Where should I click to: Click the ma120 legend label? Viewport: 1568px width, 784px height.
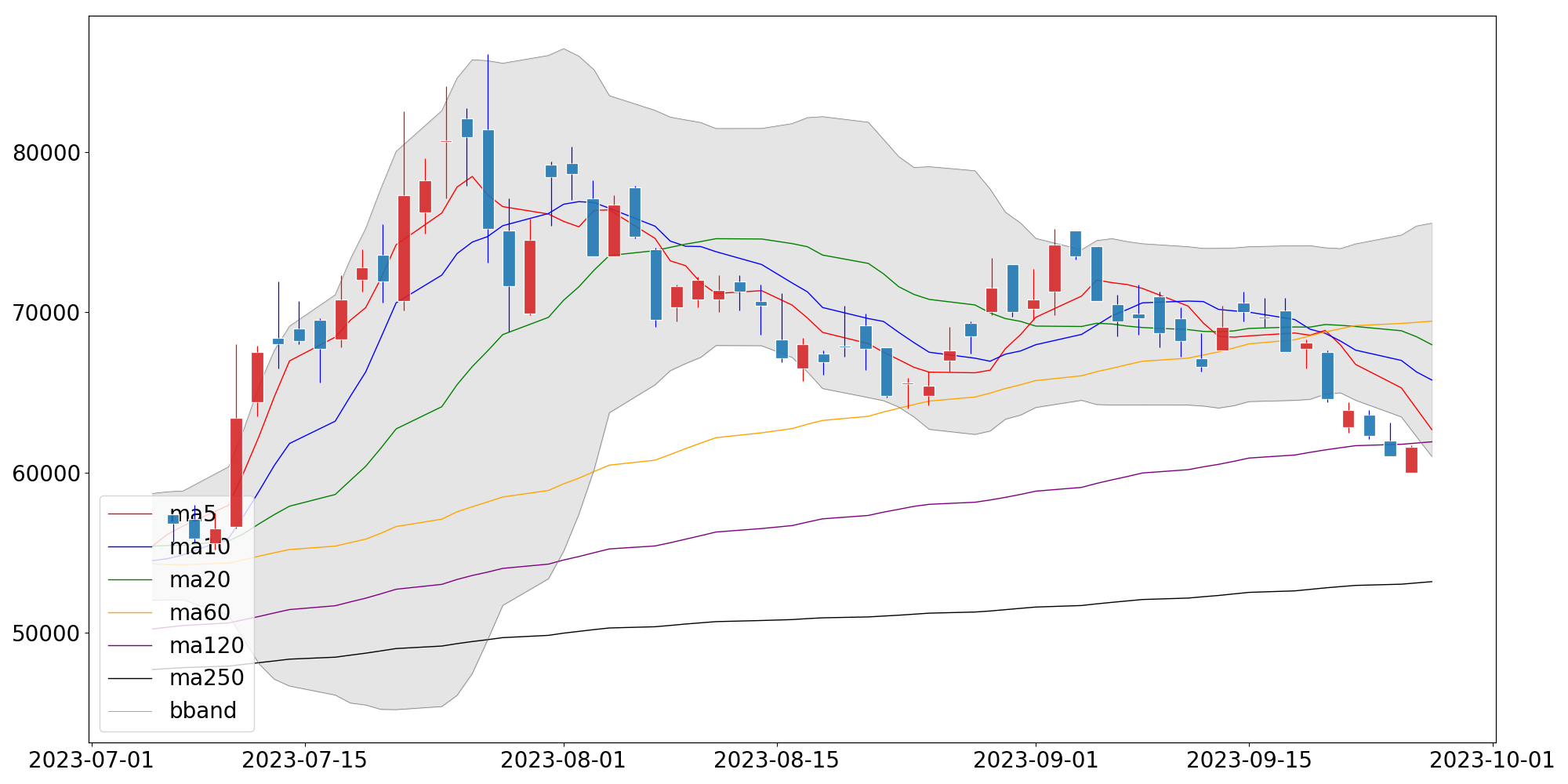[207, 645]
